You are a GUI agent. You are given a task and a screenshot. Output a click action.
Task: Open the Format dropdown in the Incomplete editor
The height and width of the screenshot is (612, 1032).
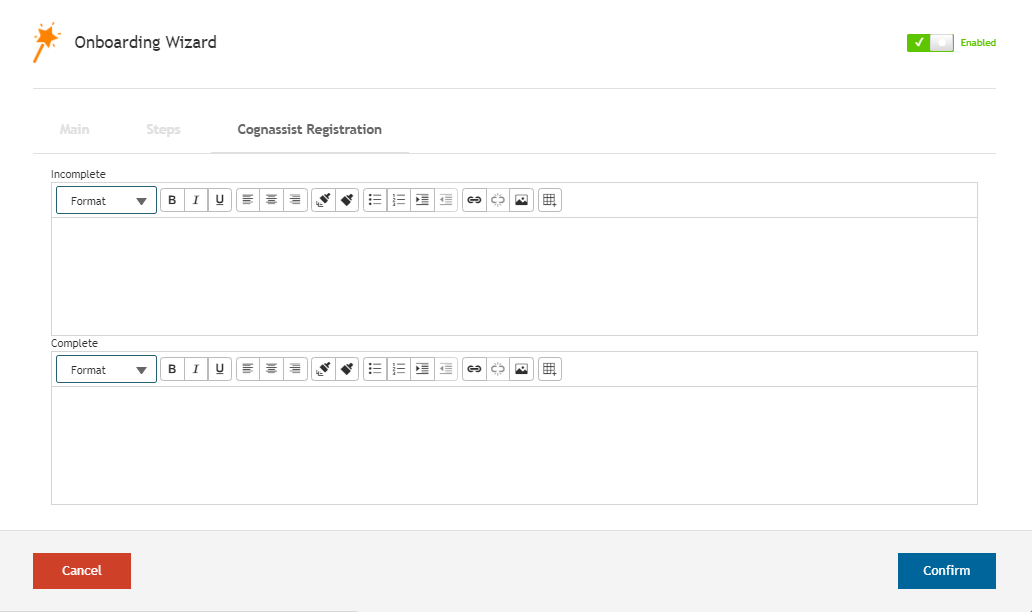pyautogui.click(x=106, y=201)
